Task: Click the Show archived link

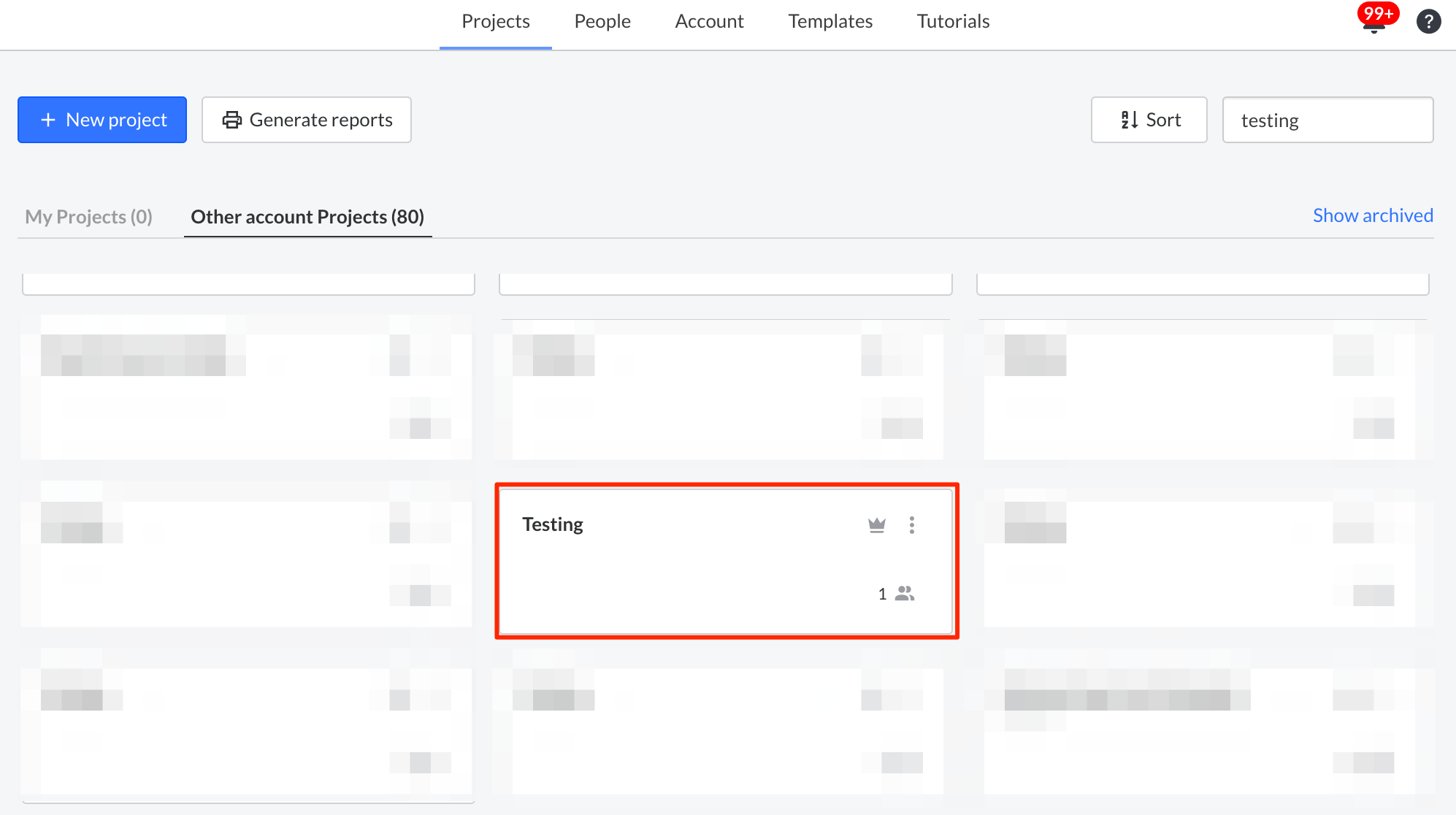Action: point(1372,215)
